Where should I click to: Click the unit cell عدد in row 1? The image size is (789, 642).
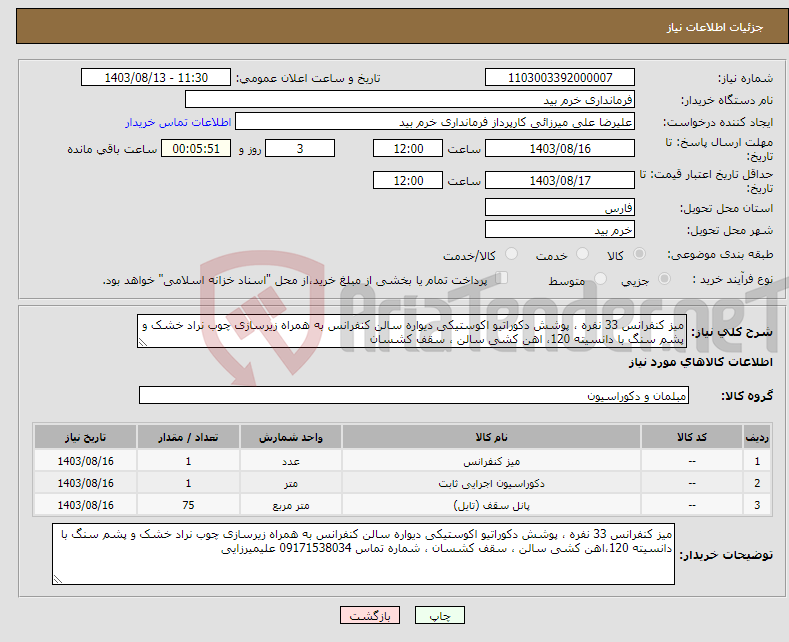(x=291, y=461)
